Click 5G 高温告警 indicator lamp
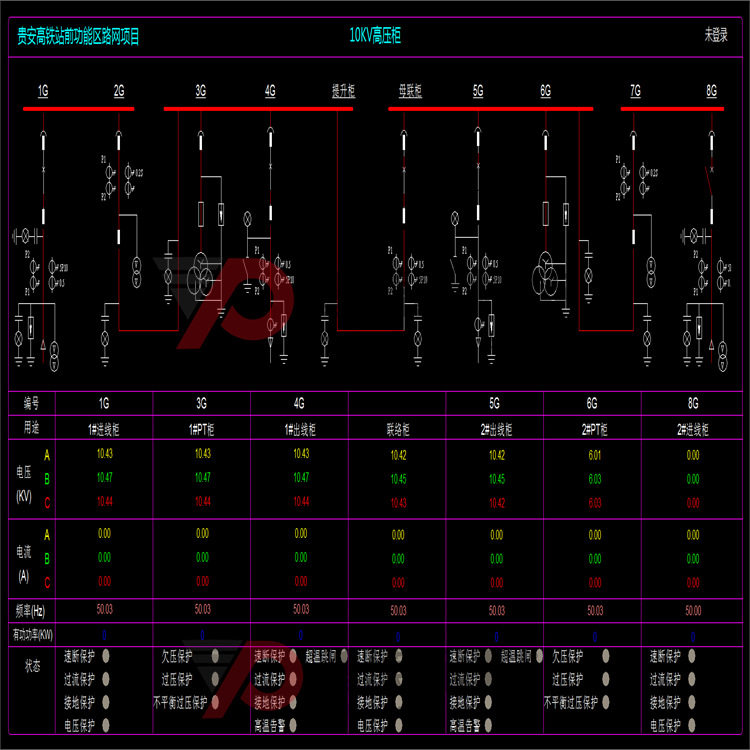The image size is (750, 750). pyautogui.click(x=488, y=725)
